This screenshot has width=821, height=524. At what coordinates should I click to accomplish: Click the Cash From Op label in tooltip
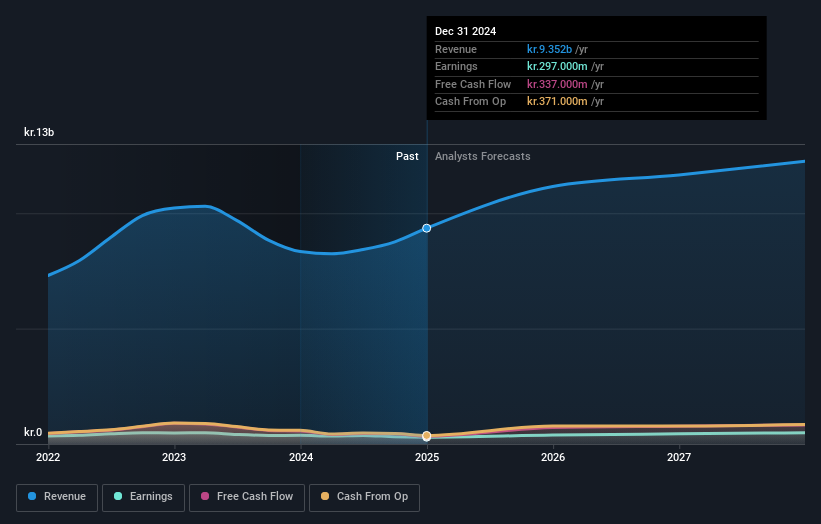[x=470, y=102]
